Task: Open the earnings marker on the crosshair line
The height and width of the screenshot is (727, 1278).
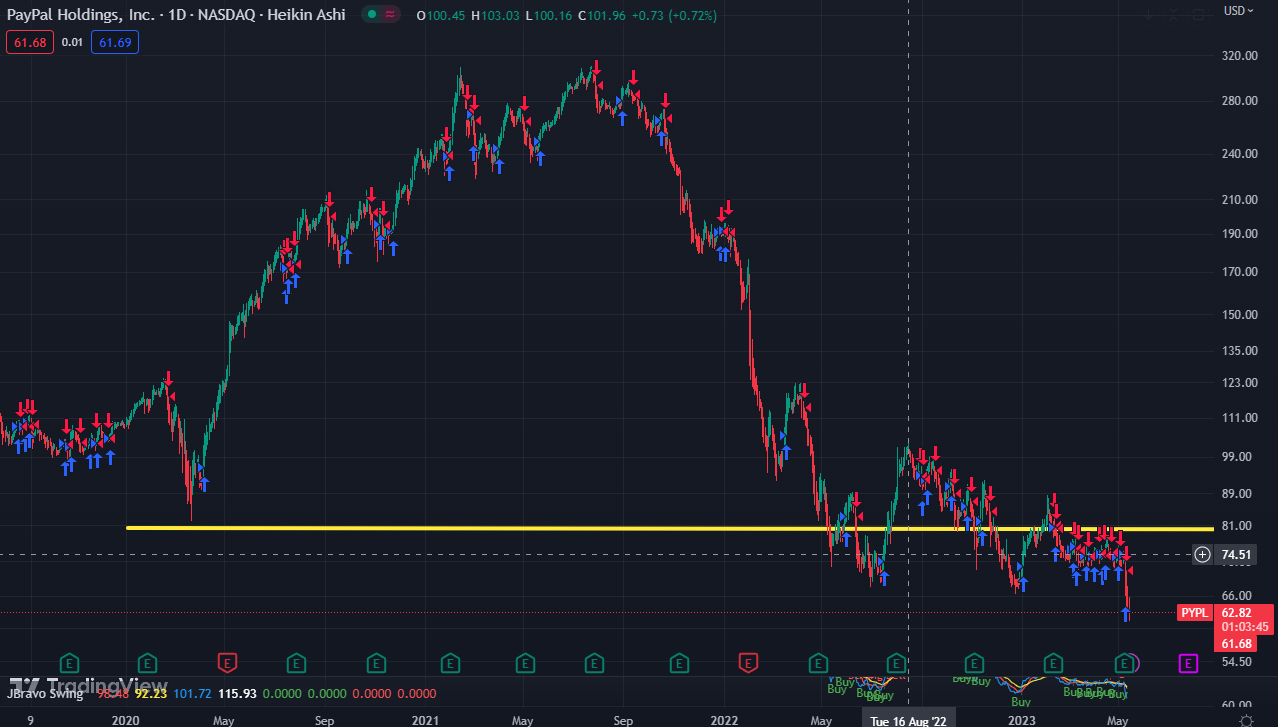Action: (897, 662)
